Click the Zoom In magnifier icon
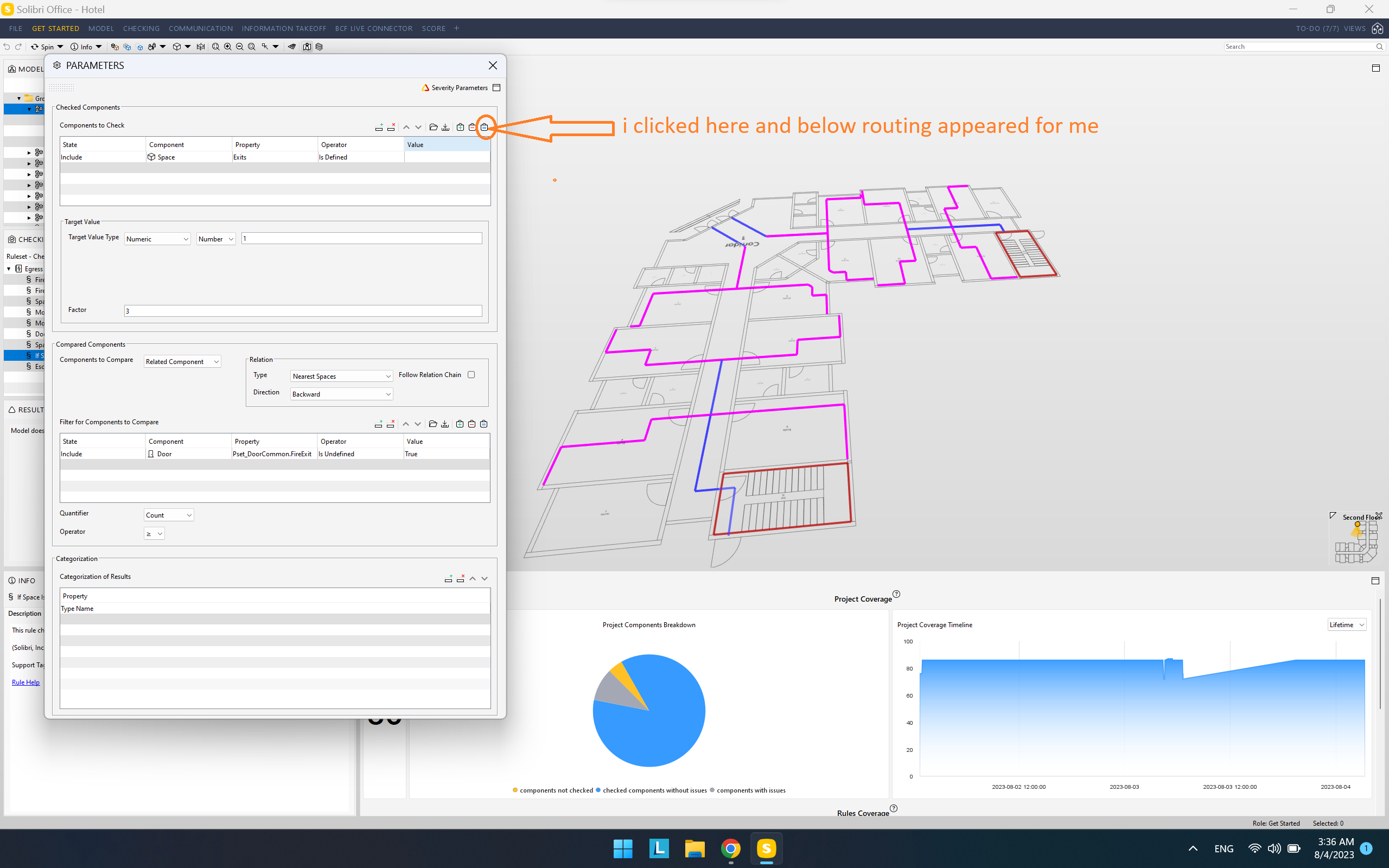The height and width of the screenshot is (868, 1389). (x=228, y=47)
